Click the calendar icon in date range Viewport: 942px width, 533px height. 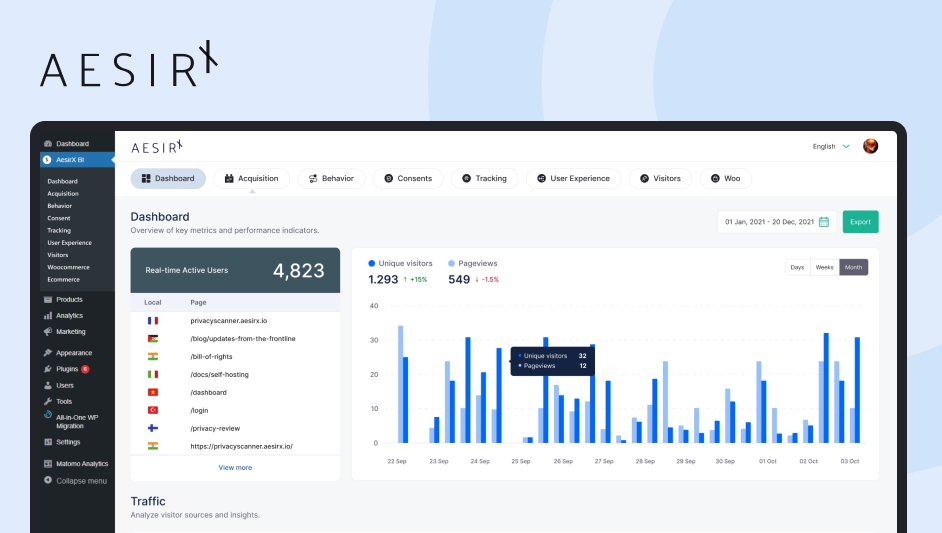click(x=824, y=222)
